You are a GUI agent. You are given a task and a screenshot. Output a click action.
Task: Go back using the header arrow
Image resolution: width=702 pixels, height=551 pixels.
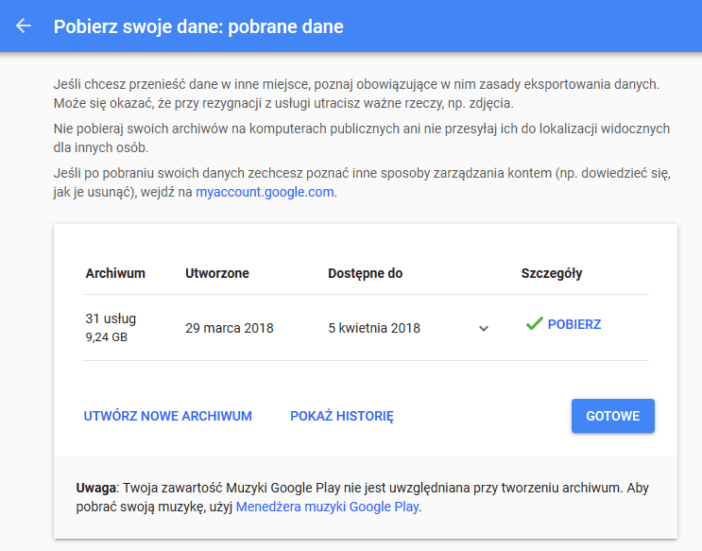click(24, 26)
